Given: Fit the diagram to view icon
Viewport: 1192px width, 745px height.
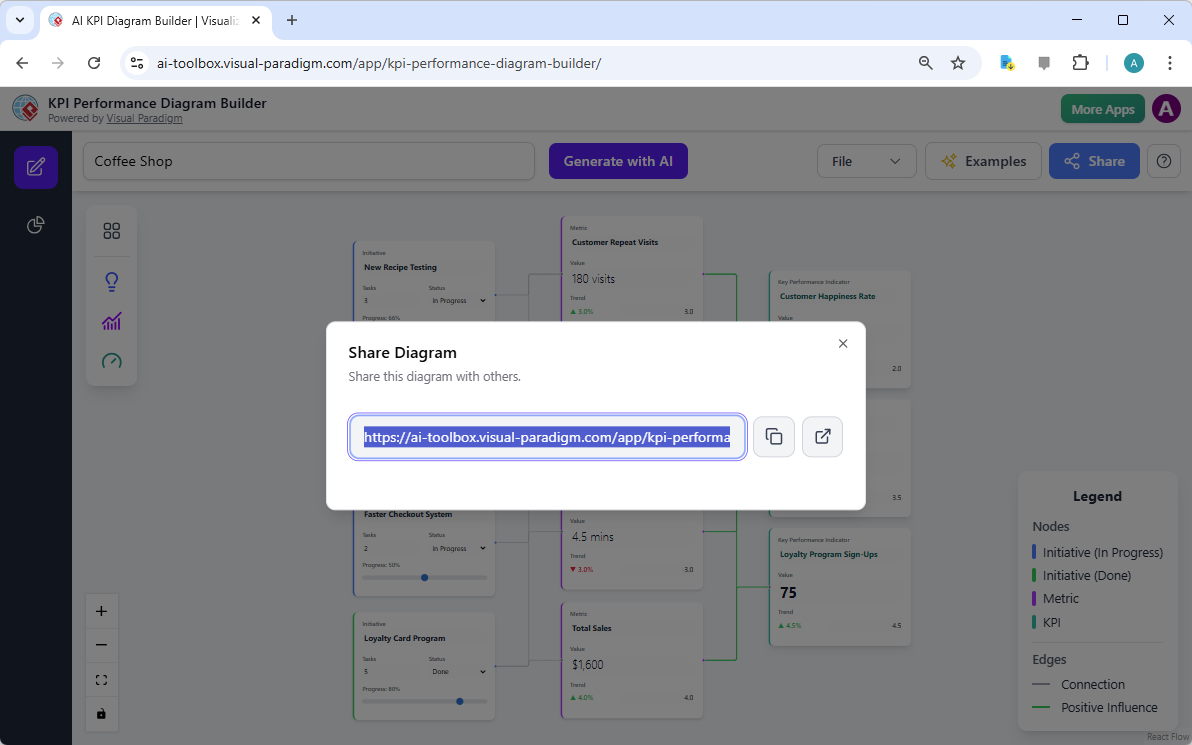Looking at the screenshot, I should click(x=101, y=679).
